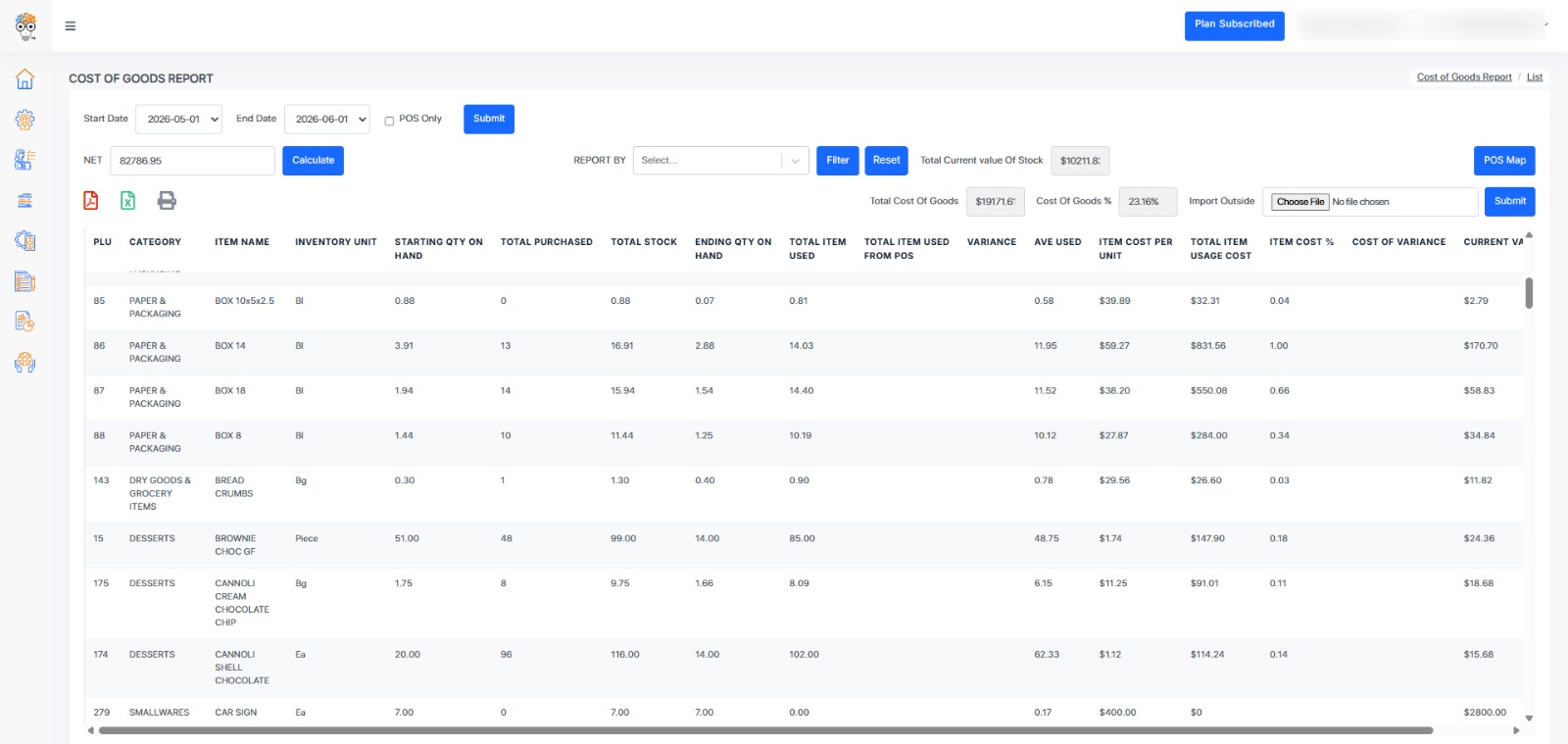Sort by ITEM COST % column header

point(1301,242)
